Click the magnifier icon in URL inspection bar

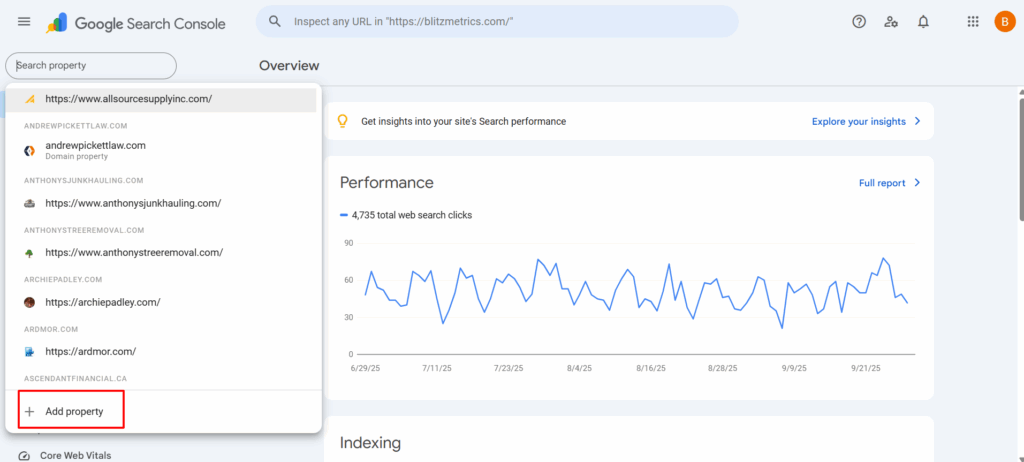coord(275,22)
